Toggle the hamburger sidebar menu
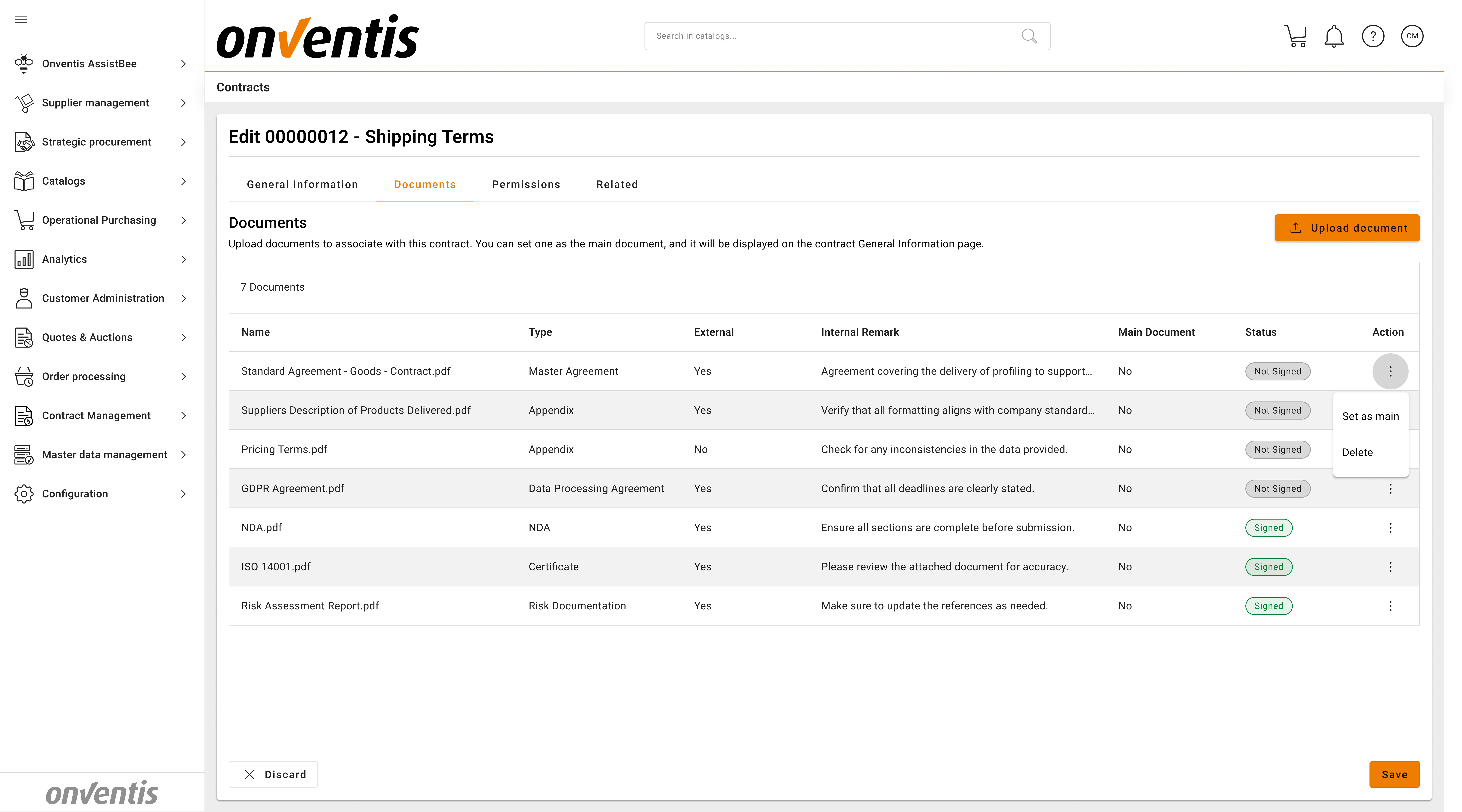 [21, 19]
